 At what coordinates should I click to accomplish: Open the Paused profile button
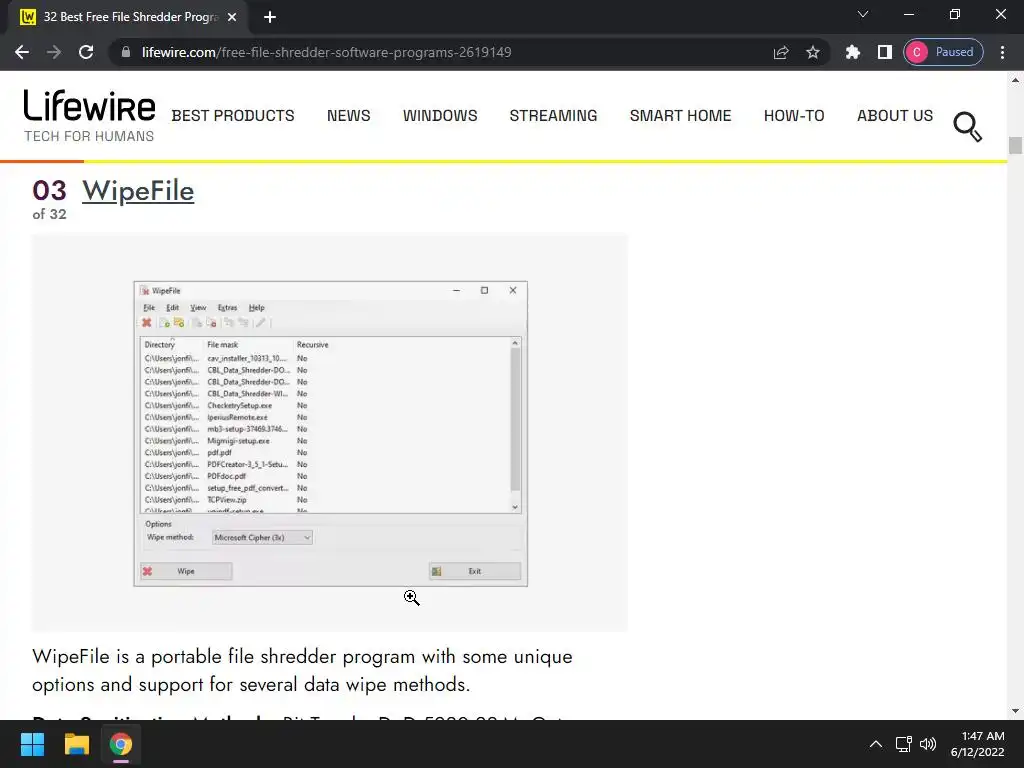[x=943, y=52]
